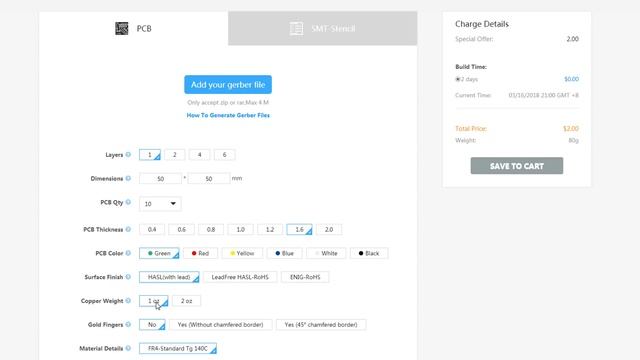Open the Layers info help icon
The height and width of the screenshot is (360, 640).
point(128,154)
